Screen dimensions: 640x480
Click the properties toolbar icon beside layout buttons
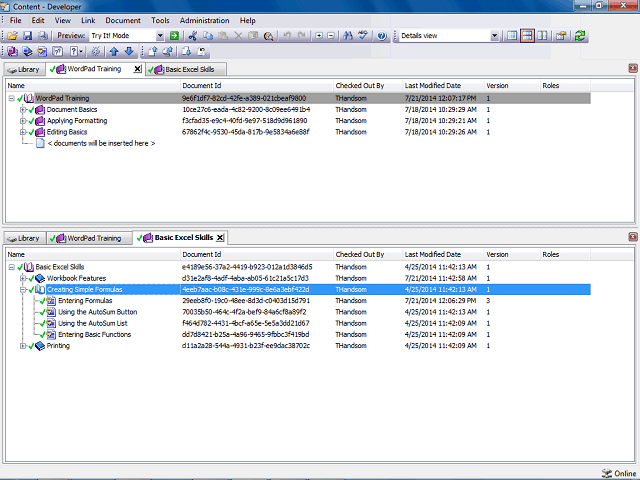click(560, 36)
